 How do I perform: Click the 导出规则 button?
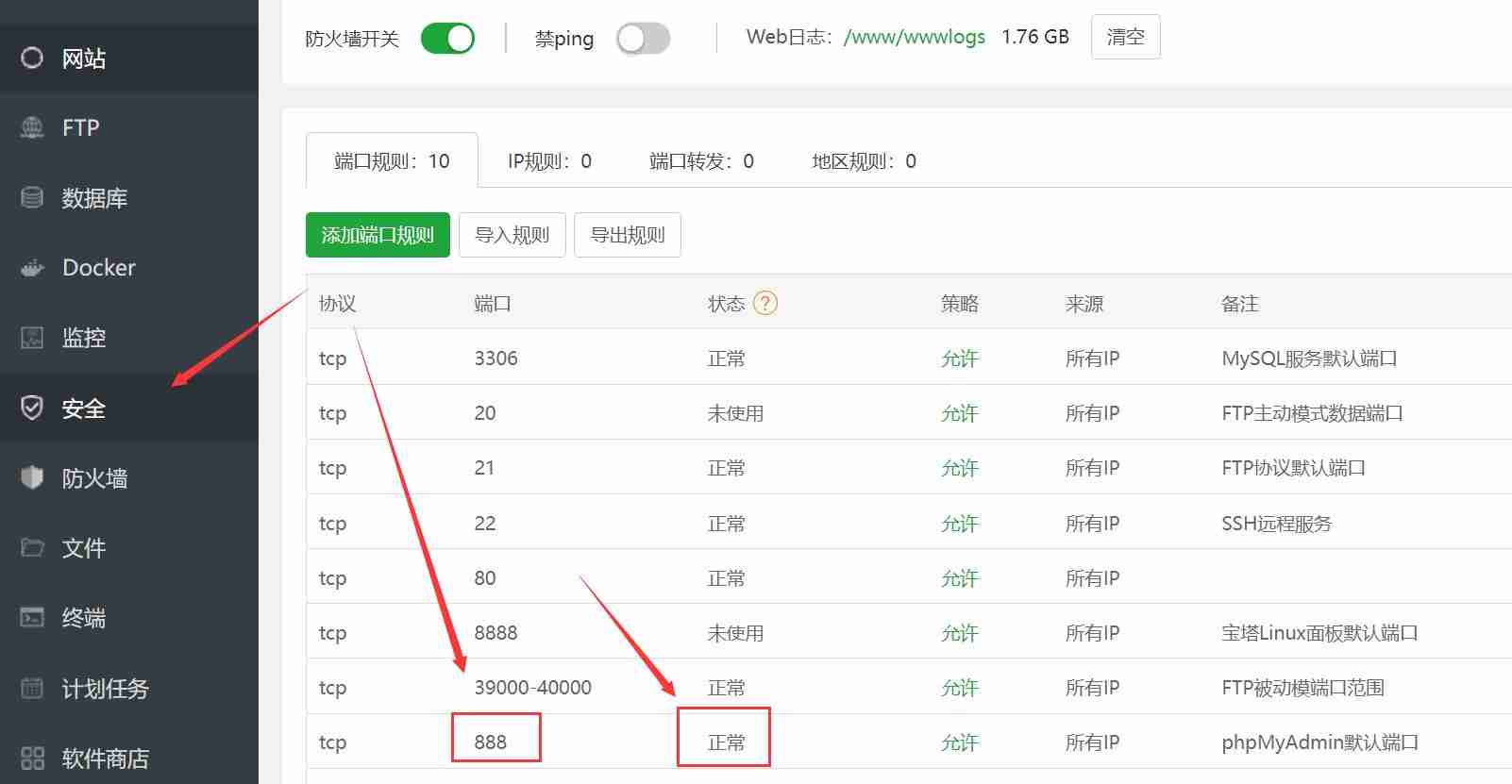[628, 235]
